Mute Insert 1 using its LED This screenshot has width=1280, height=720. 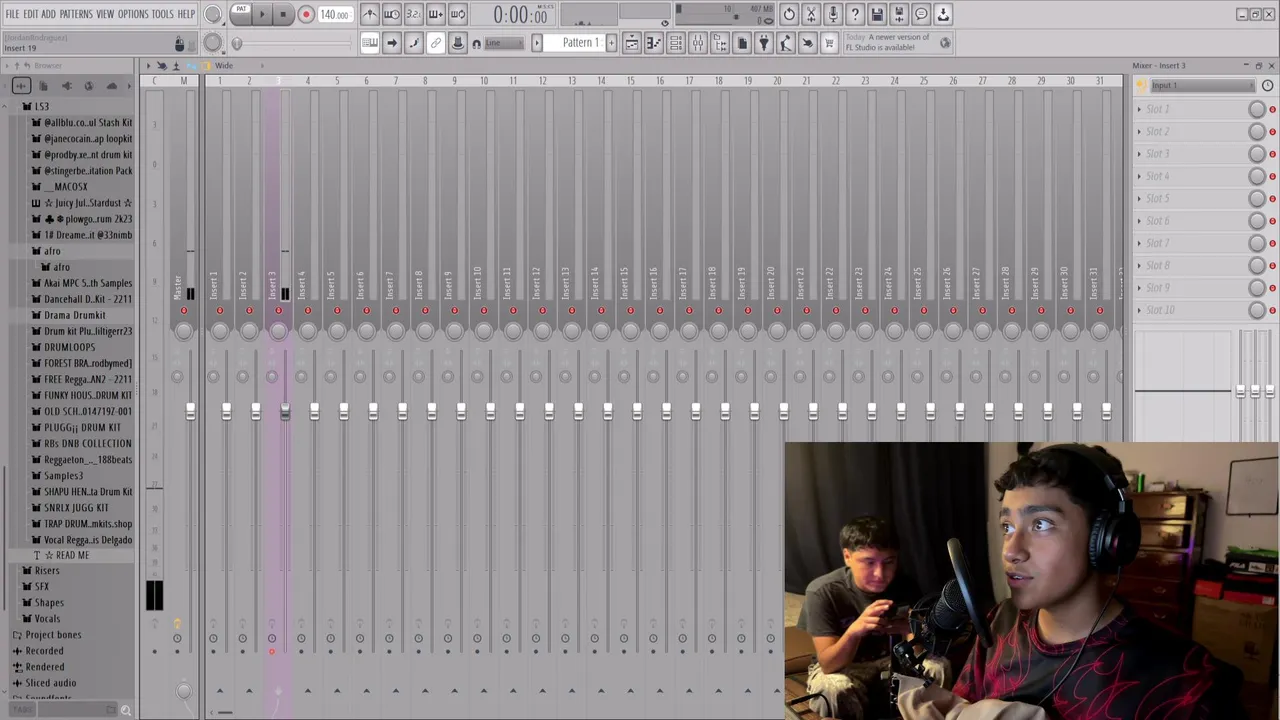point(220,311)
